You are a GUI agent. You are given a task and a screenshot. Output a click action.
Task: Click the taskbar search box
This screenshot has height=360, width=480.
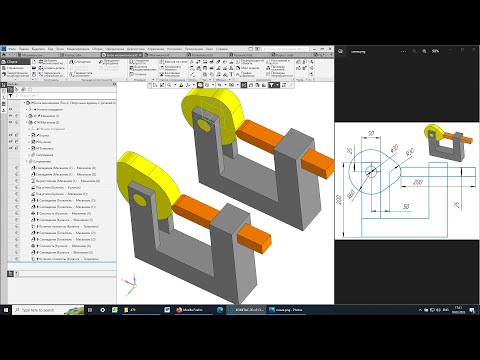48,310
